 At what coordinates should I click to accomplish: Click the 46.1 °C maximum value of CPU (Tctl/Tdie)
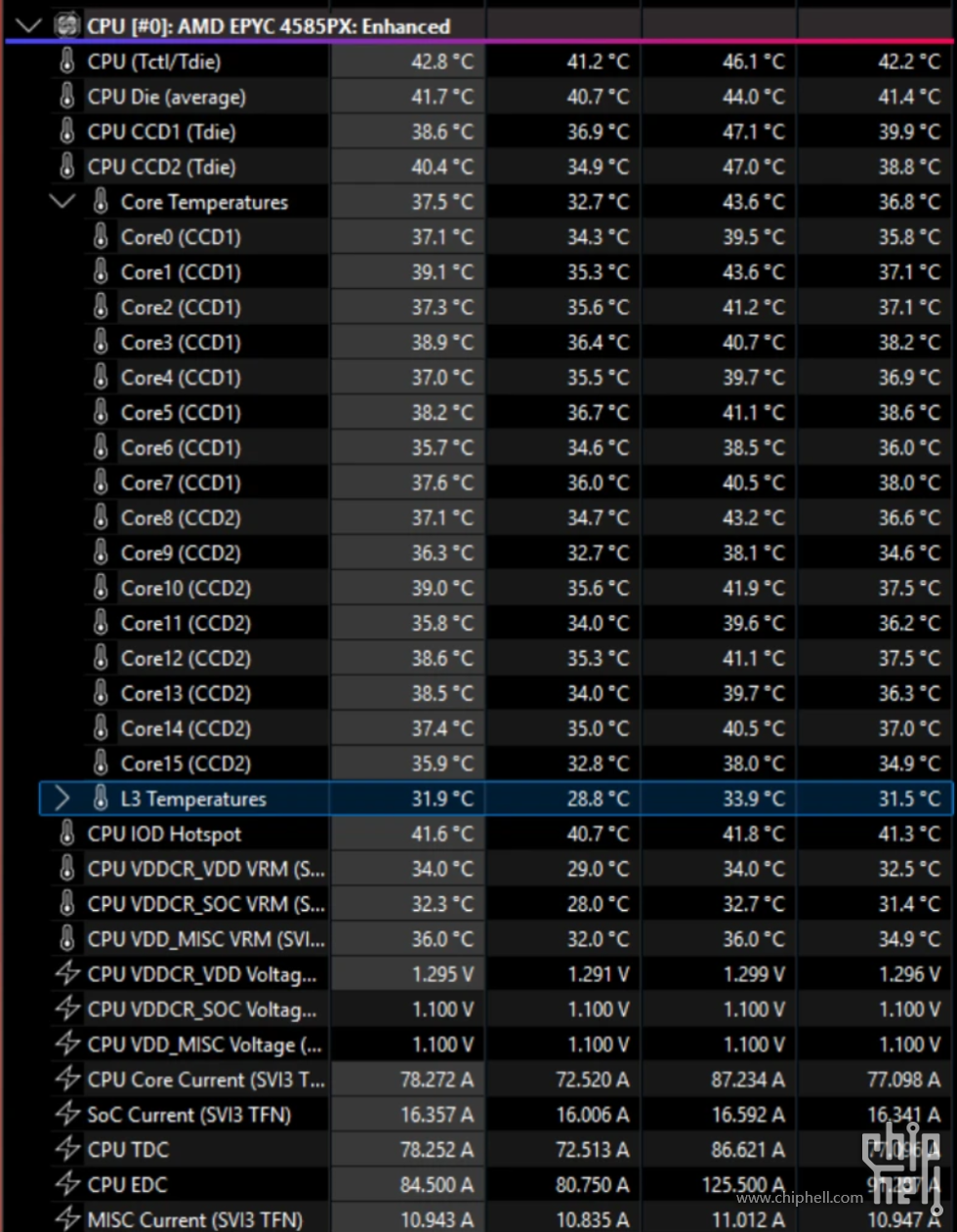coord(753,62)
